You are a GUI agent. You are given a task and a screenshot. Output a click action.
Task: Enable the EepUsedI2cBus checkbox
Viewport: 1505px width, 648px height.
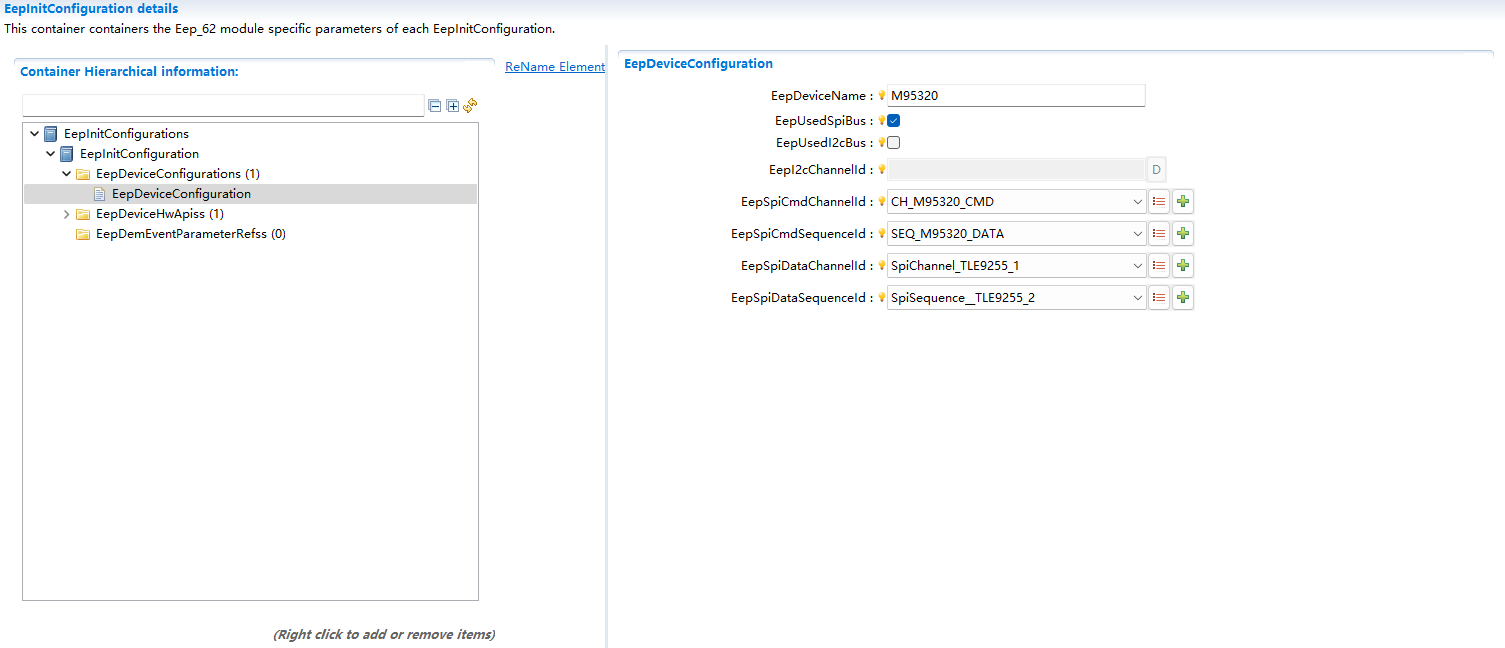(x=894, y=143)
